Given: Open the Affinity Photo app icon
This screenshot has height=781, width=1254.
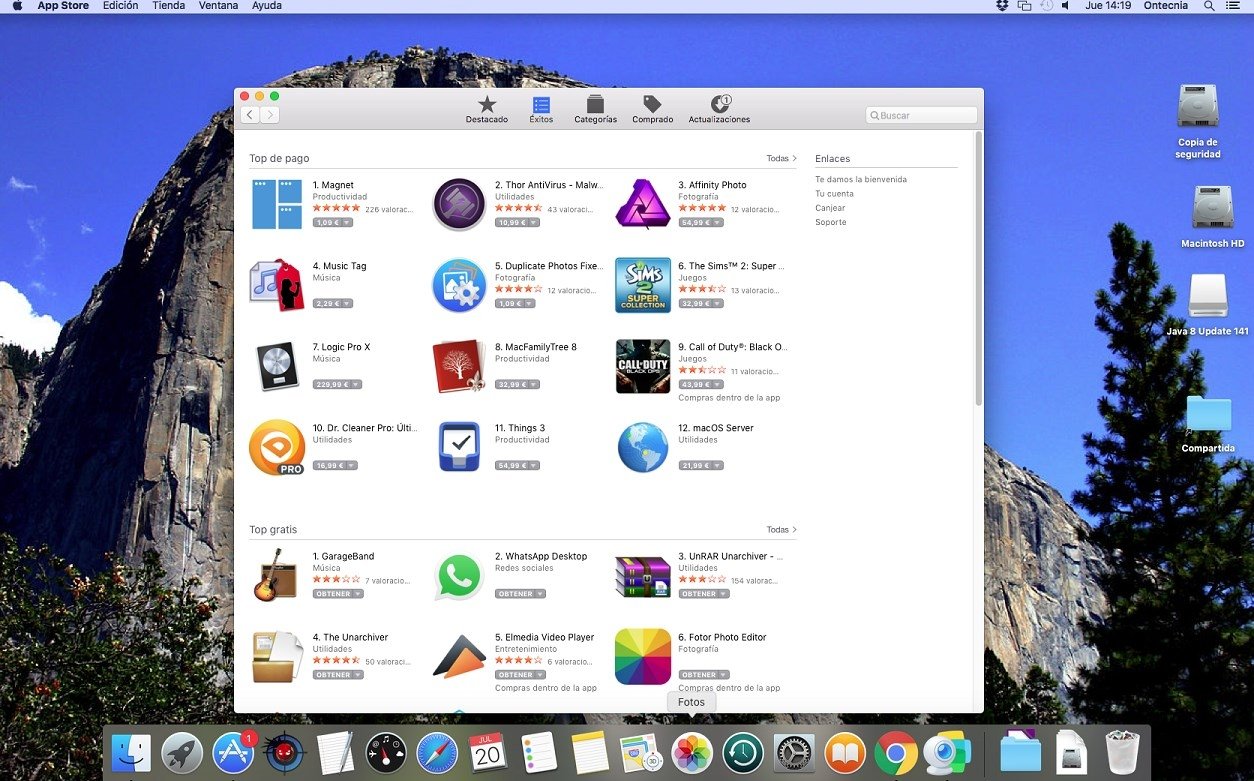Looking at the screenshot, I should tap(642, 204).
